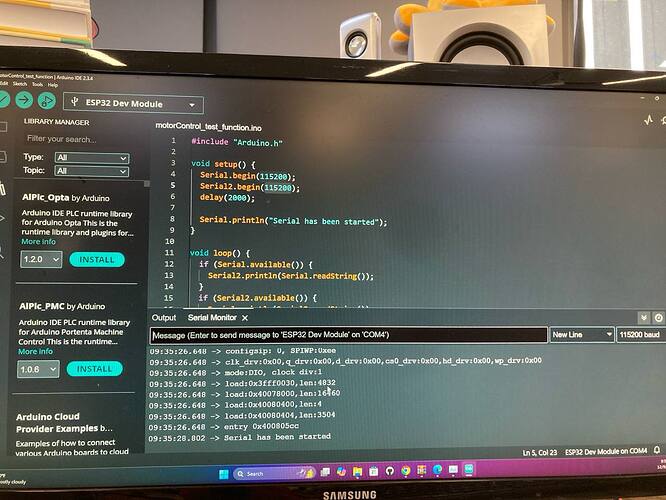Click the void loop() line

point(220,253)
